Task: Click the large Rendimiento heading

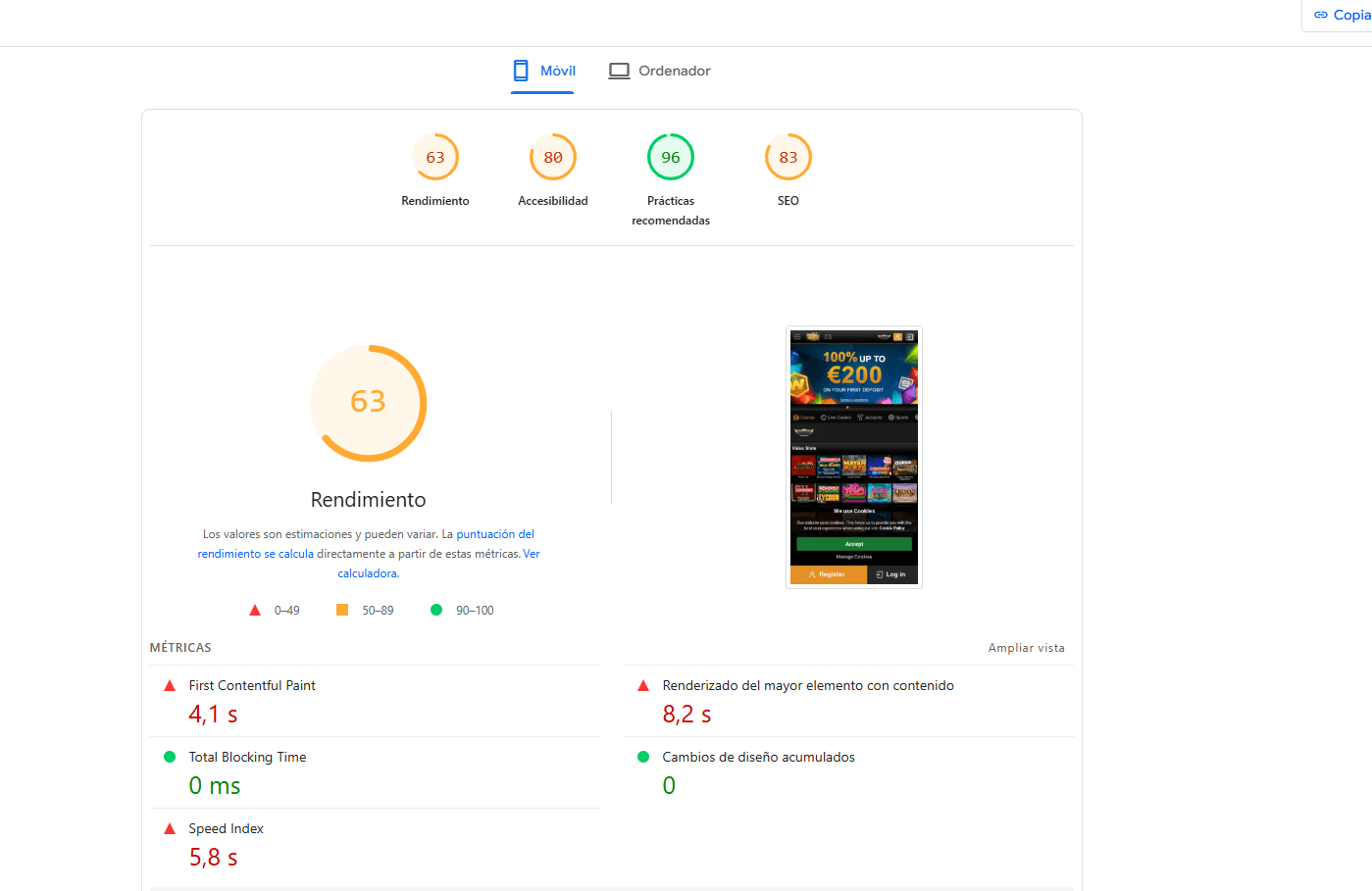Action: click(368, 500)
